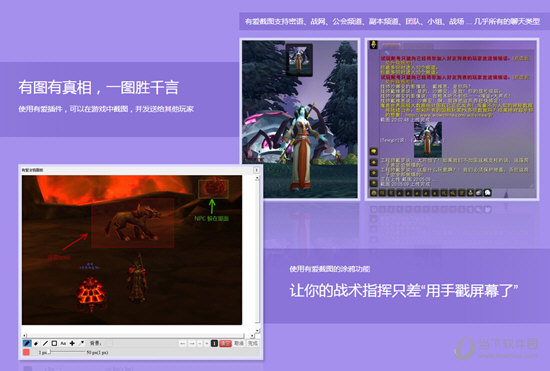Choose the straight line tool
Image resolution: width=550 pixels, height=371 pixels.
[x=45, y=343]
